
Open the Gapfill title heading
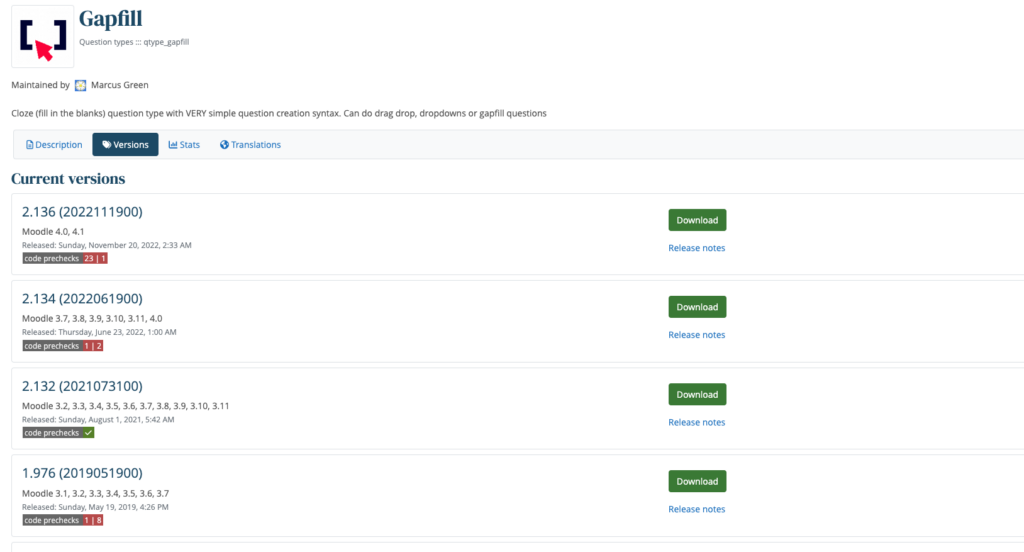click(x=110, y=19)
